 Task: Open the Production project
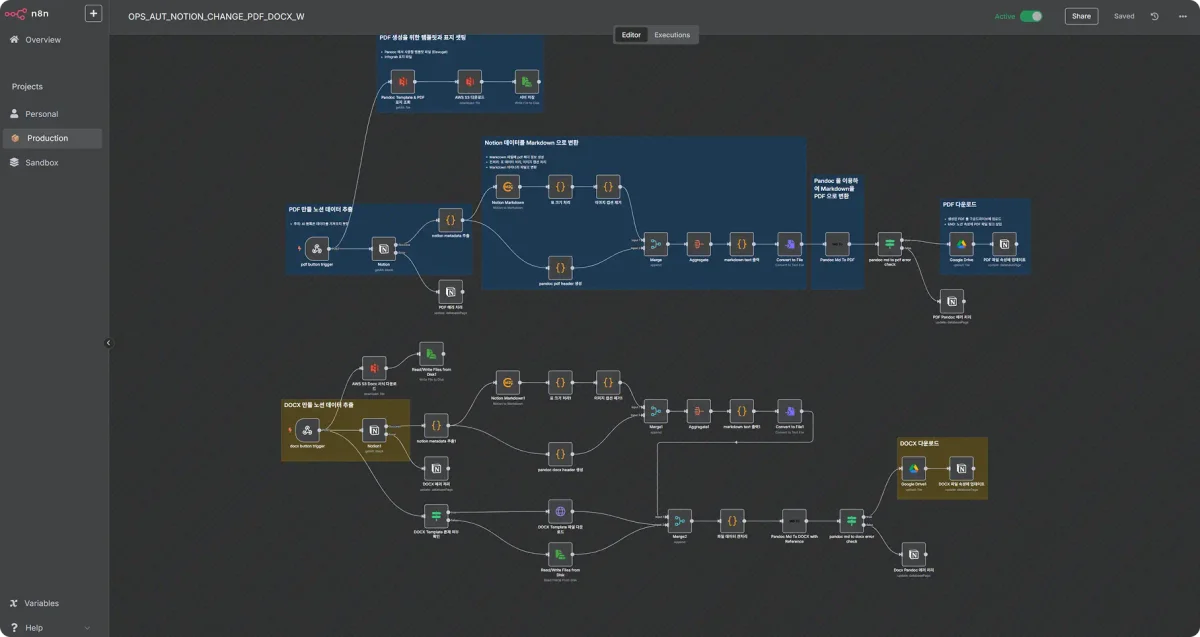47,138
